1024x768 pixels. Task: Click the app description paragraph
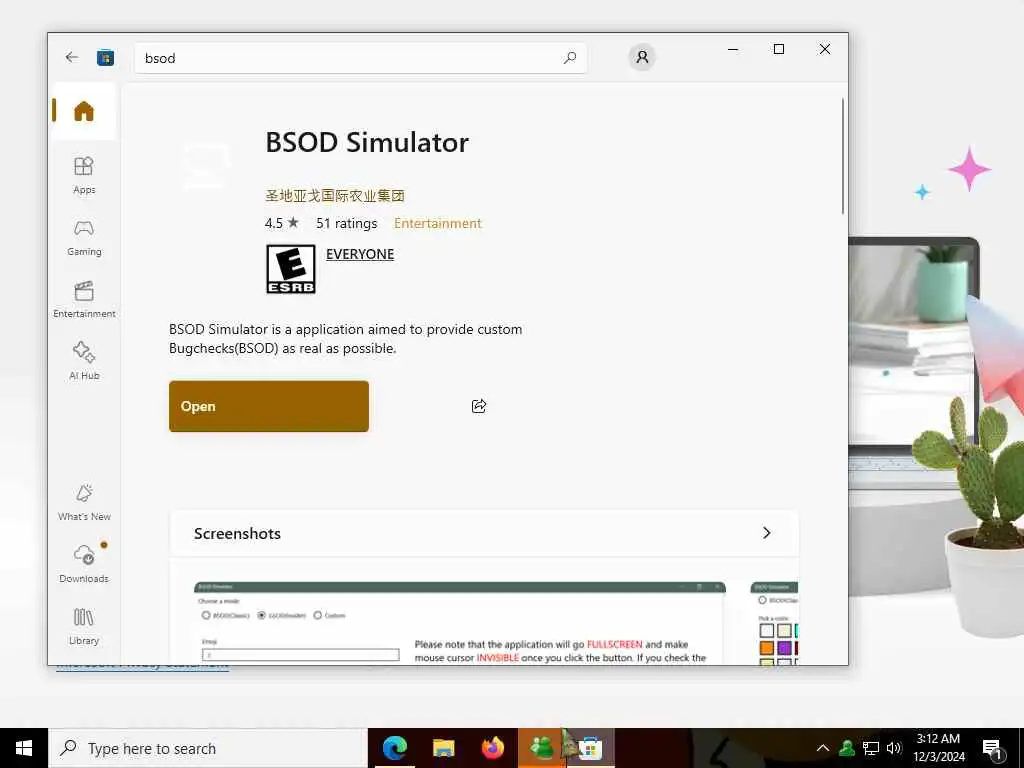[x=345, y=338]
